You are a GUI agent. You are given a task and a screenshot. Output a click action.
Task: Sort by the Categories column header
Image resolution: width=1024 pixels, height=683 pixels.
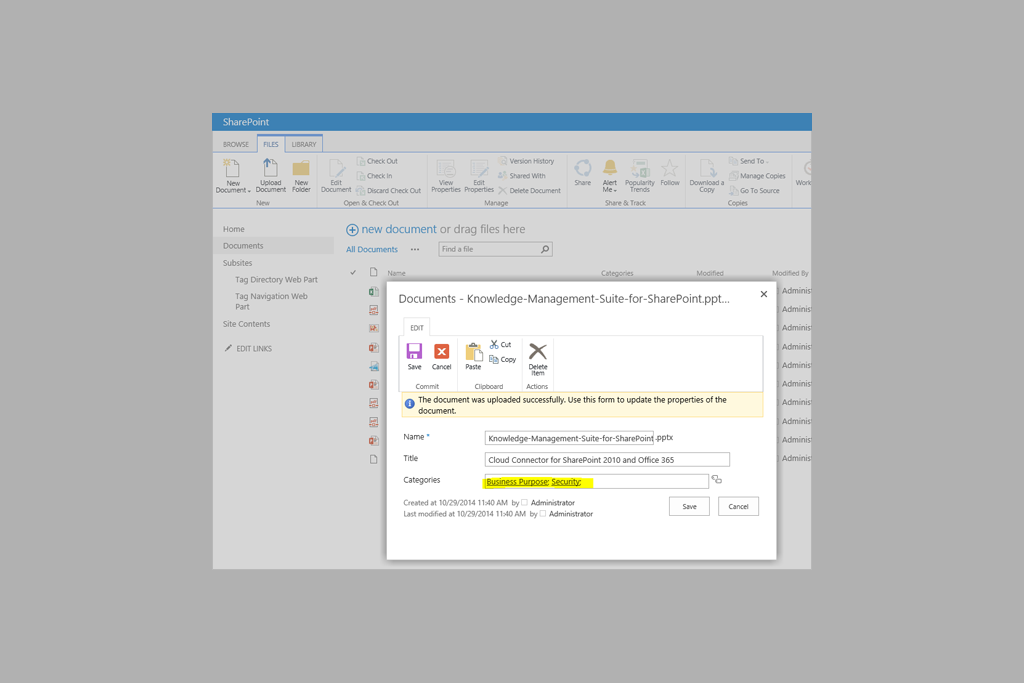pos(617,273)
